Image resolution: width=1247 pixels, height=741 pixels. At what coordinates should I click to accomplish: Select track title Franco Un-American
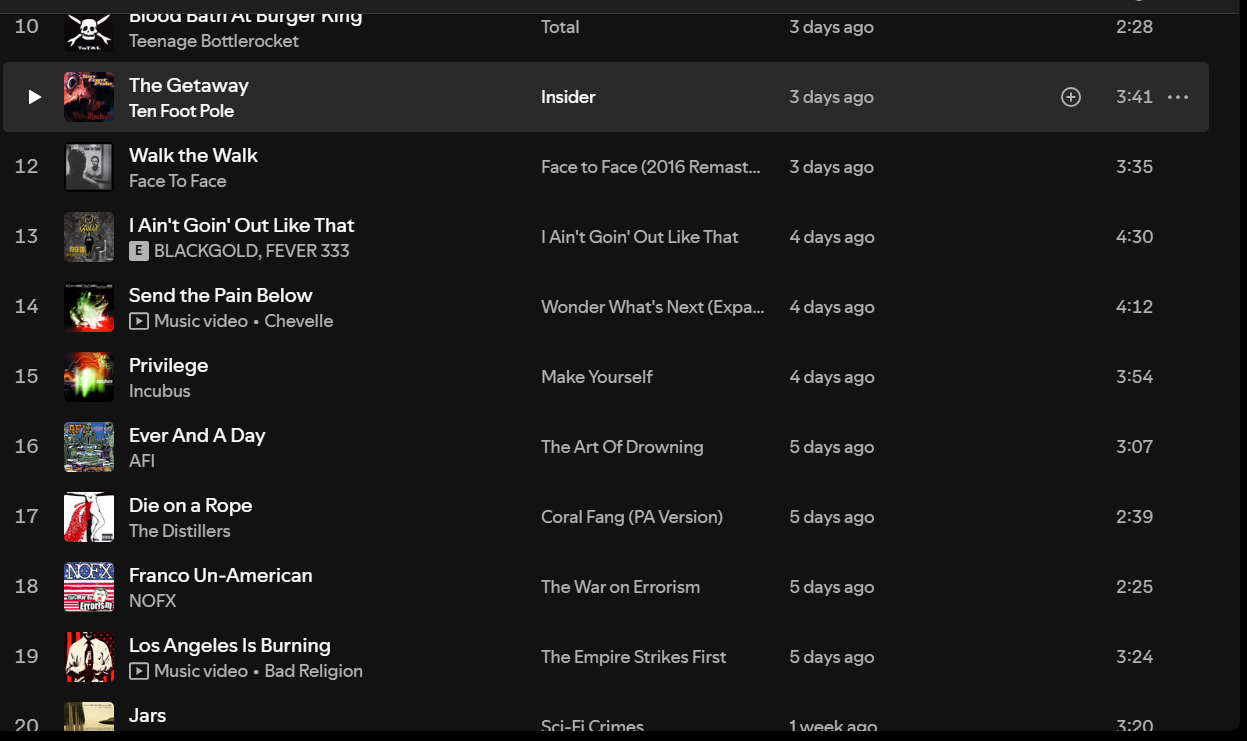point(220,575)
